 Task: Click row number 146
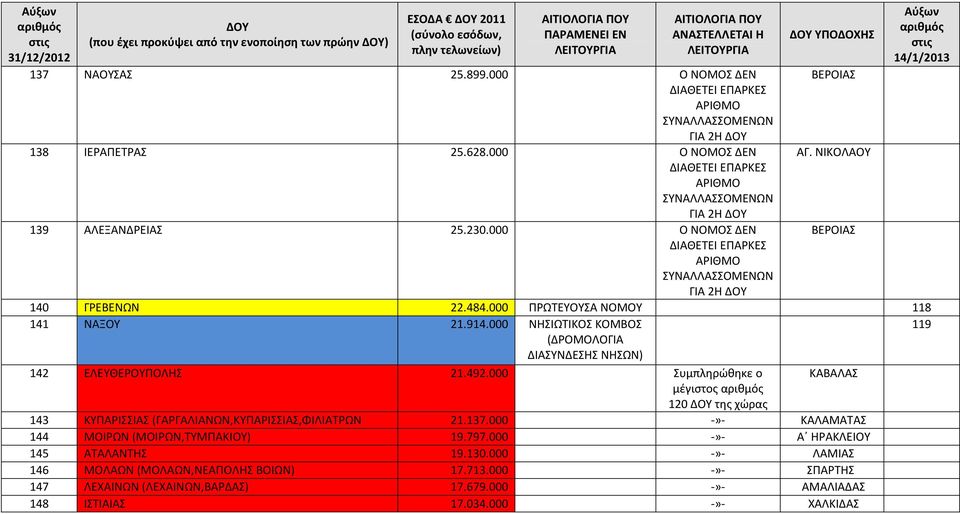pyautogui.click(x=39, y=470)
